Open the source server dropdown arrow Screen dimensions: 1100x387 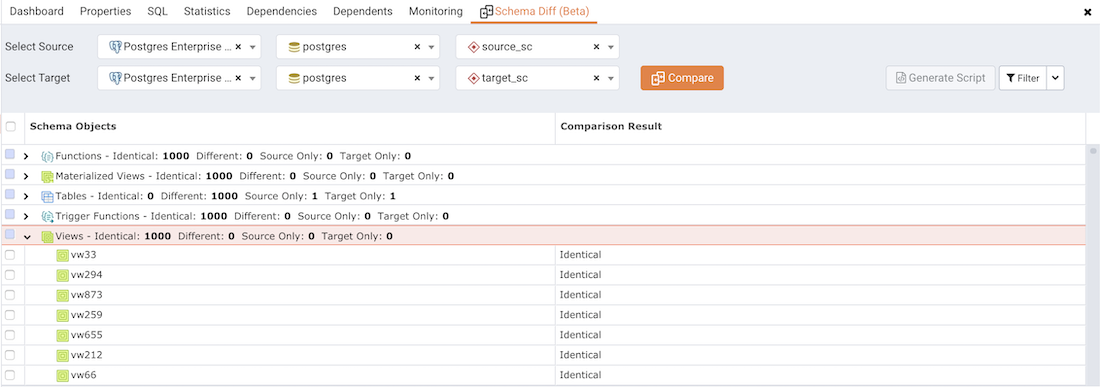pos(253,48)
